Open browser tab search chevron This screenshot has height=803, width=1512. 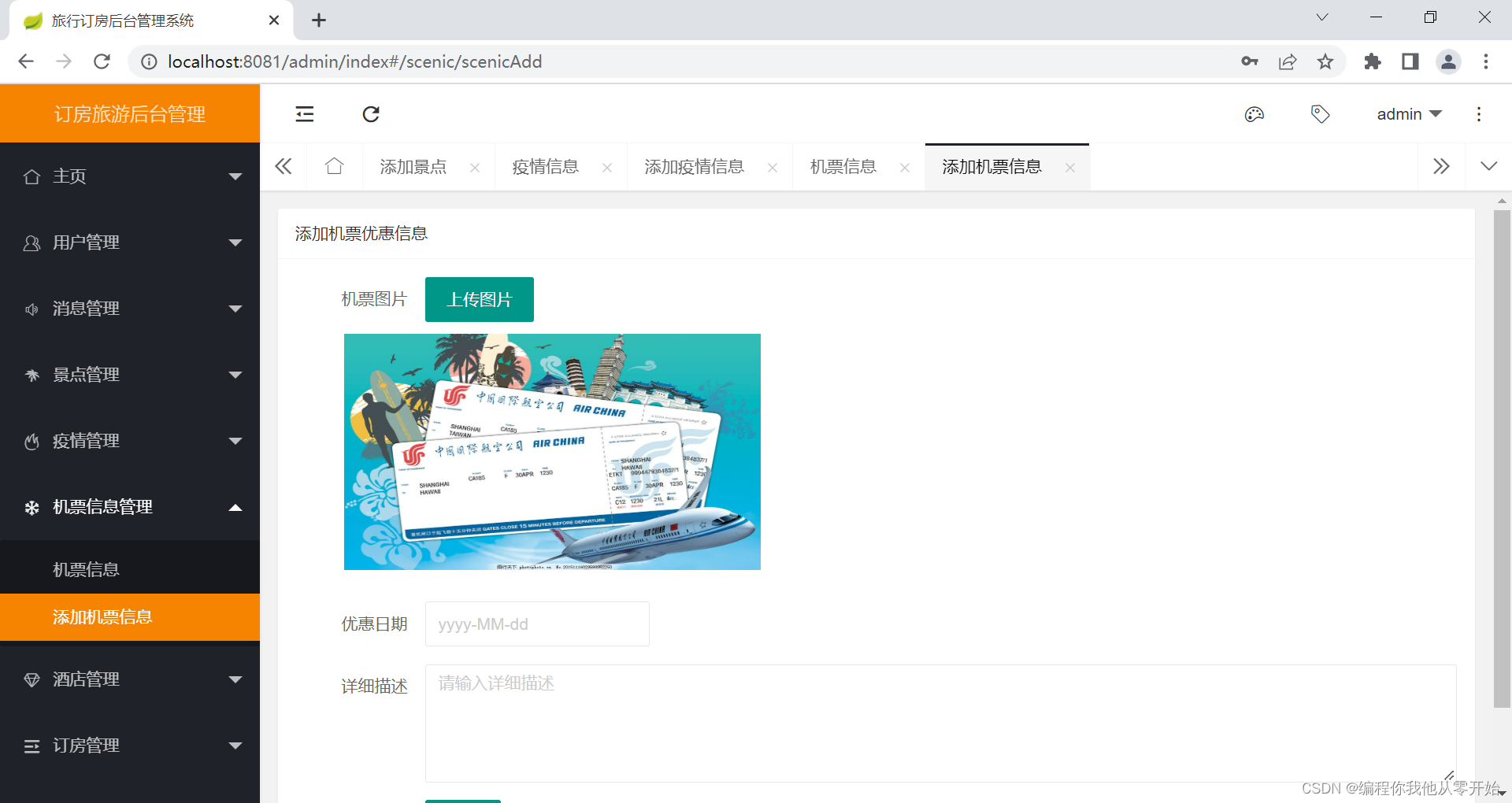point(1322,17)
